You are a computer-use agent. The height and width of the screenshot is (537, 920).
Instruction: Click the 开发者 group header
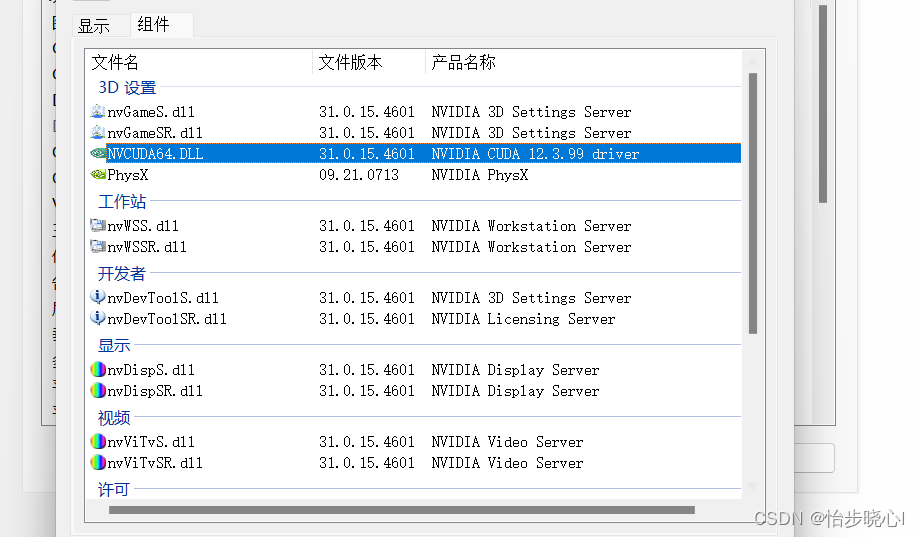tap(121, 273)
